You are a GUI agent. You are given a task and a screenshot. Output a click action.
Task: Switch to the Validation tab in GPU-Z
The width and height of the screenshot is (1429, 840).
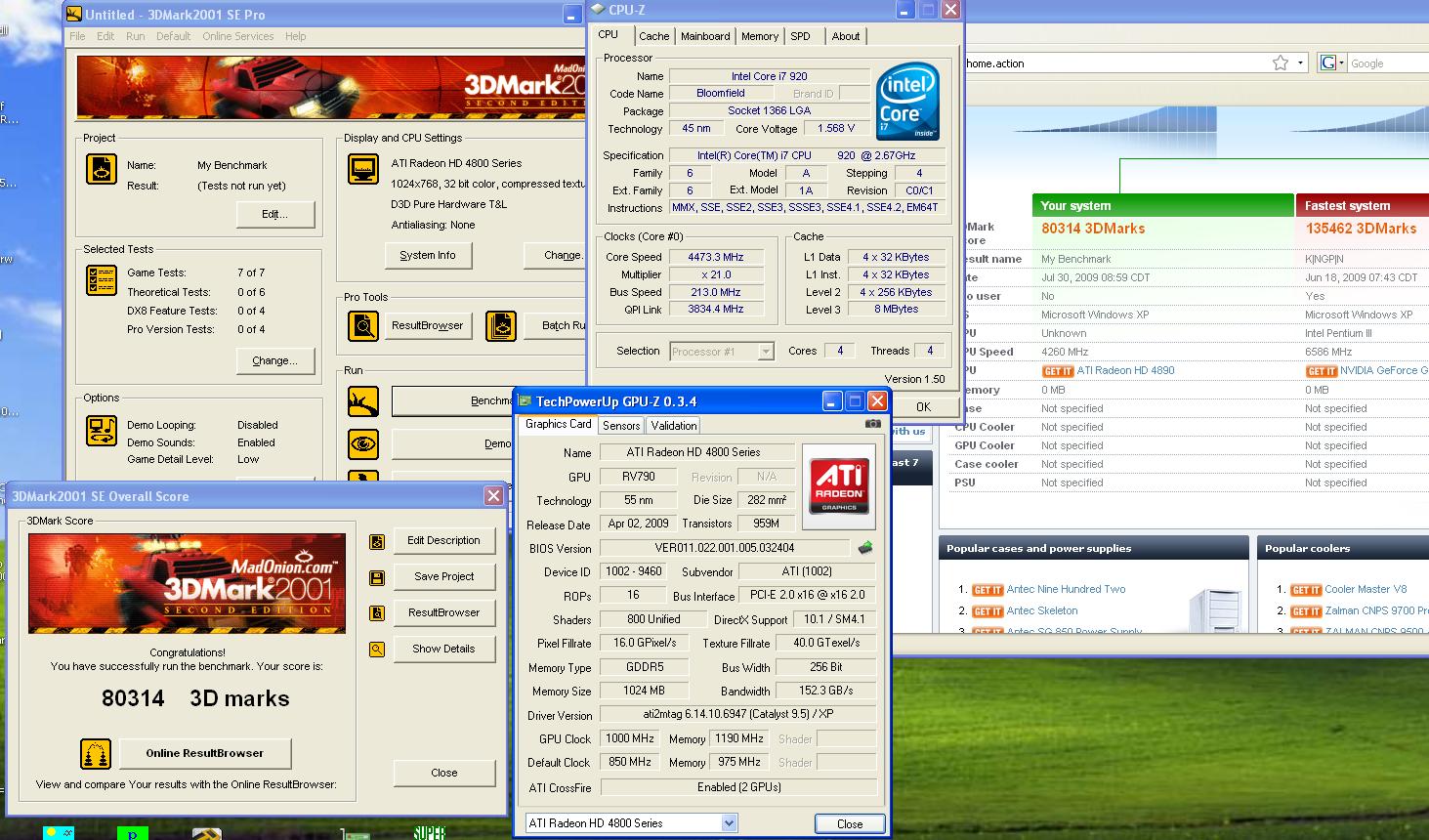(674, 426)
